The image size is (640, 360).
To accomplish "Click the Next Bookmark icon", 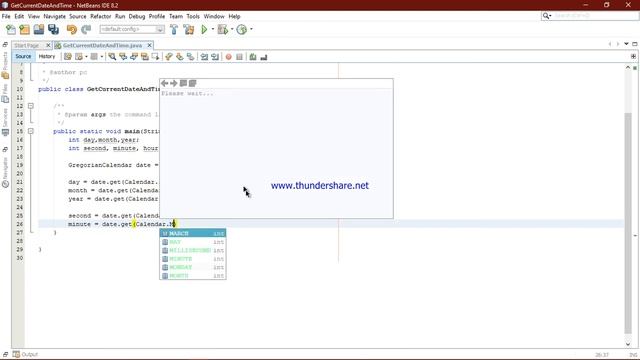I will pos(180,57).
